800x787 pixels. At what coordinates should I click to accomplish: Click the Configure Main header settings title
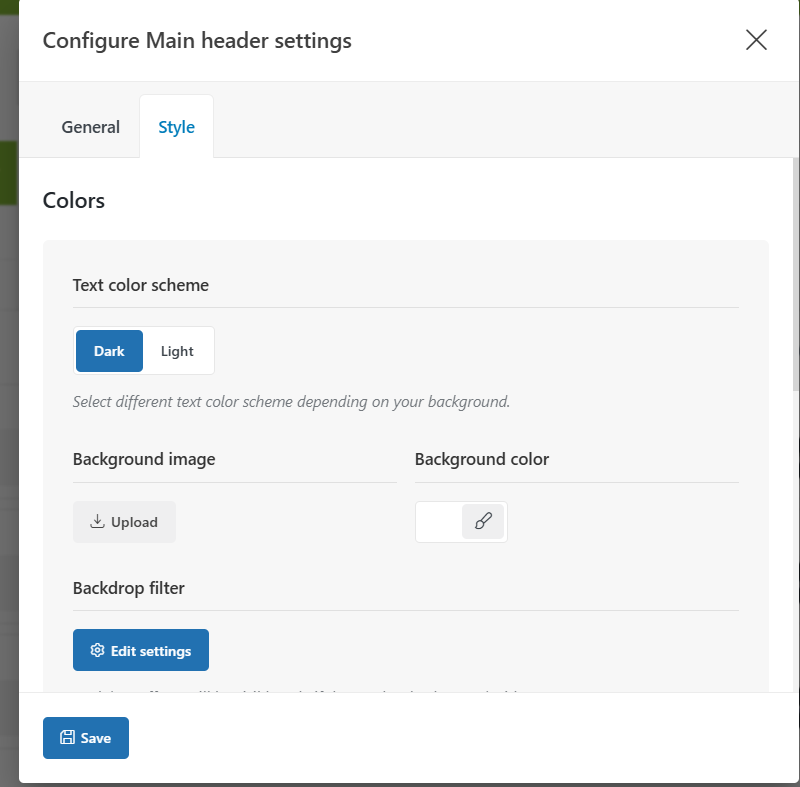(x=197, y=41)
